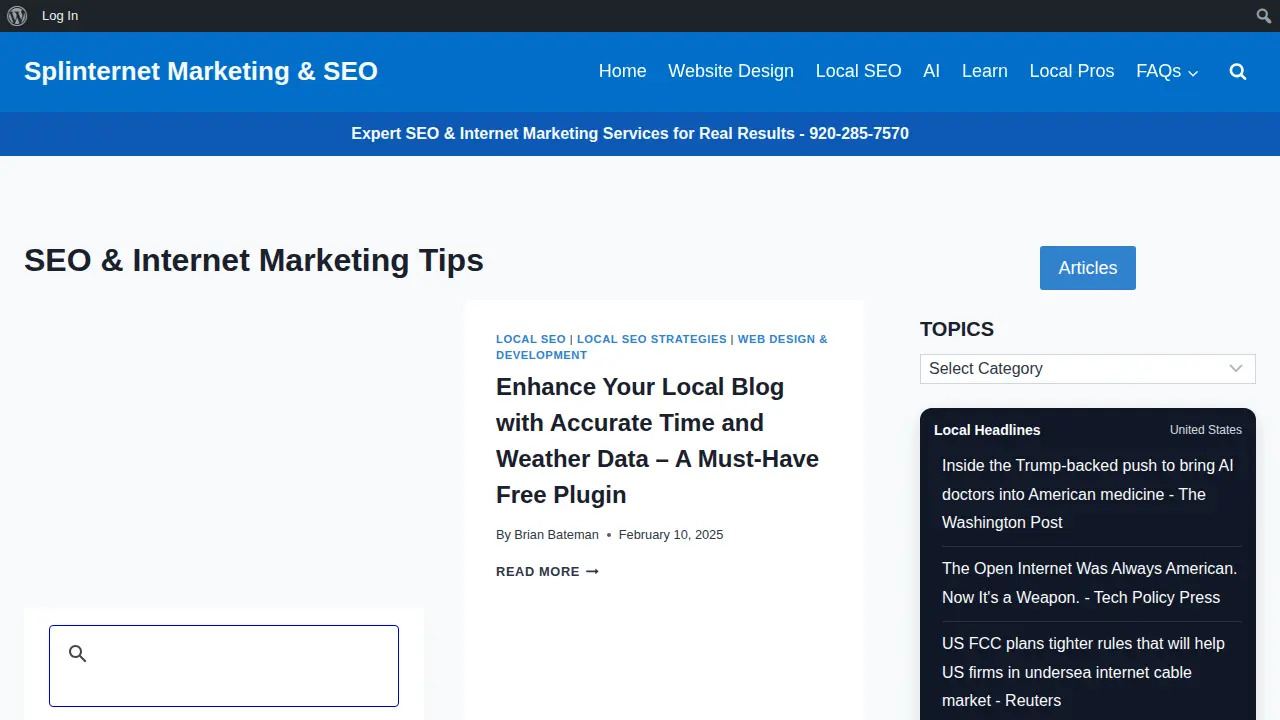Open the Enhance Your Local Blog post title

[657, 441]
